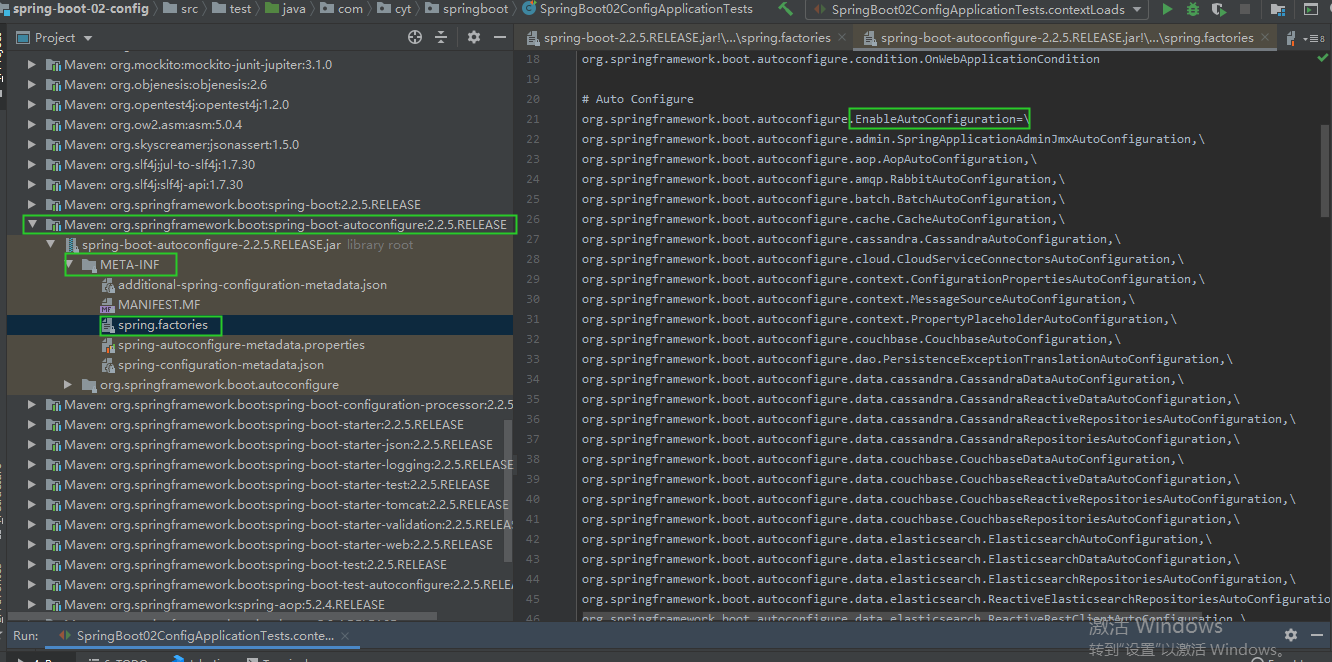Open MANIFEST.MF in the project tree
Viewport: 1332px width, 662px height.
(x=158, y=305)
